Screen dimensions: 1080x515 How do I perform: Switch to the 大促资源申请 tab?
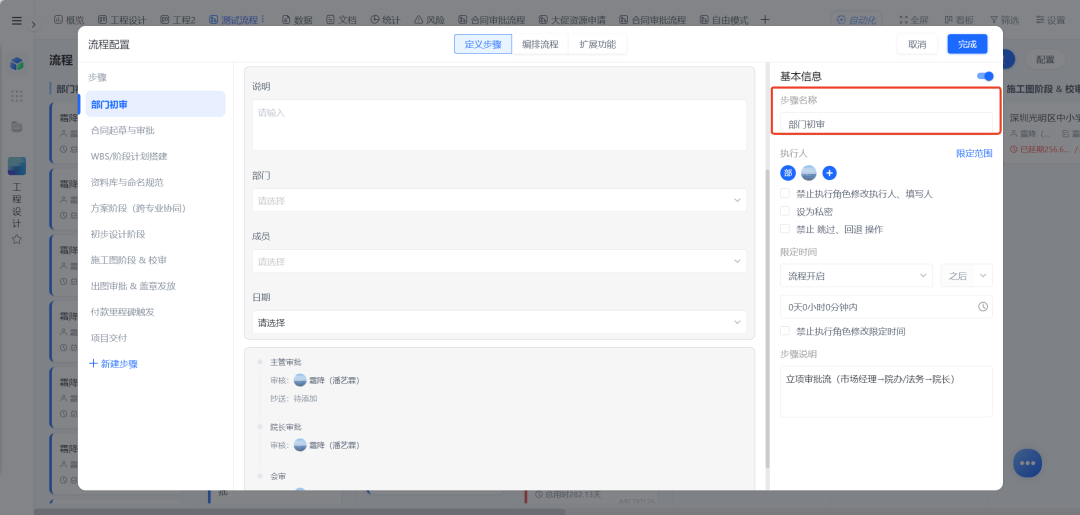(x=574, y=20)
